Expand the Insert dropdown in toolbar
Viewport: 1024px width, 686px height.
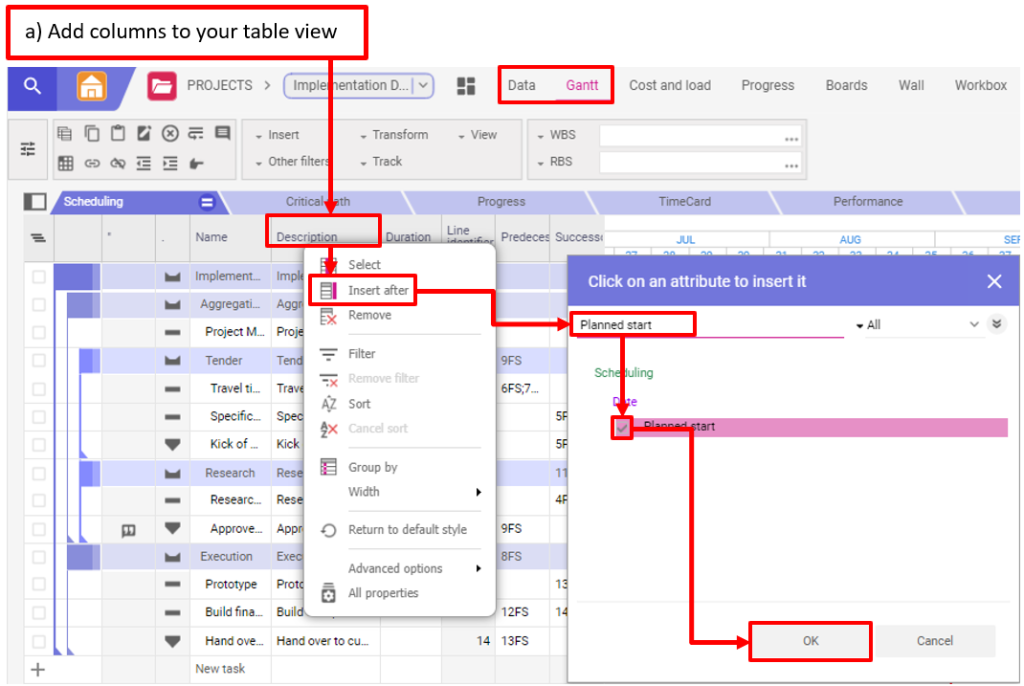[x=278, y=135]
